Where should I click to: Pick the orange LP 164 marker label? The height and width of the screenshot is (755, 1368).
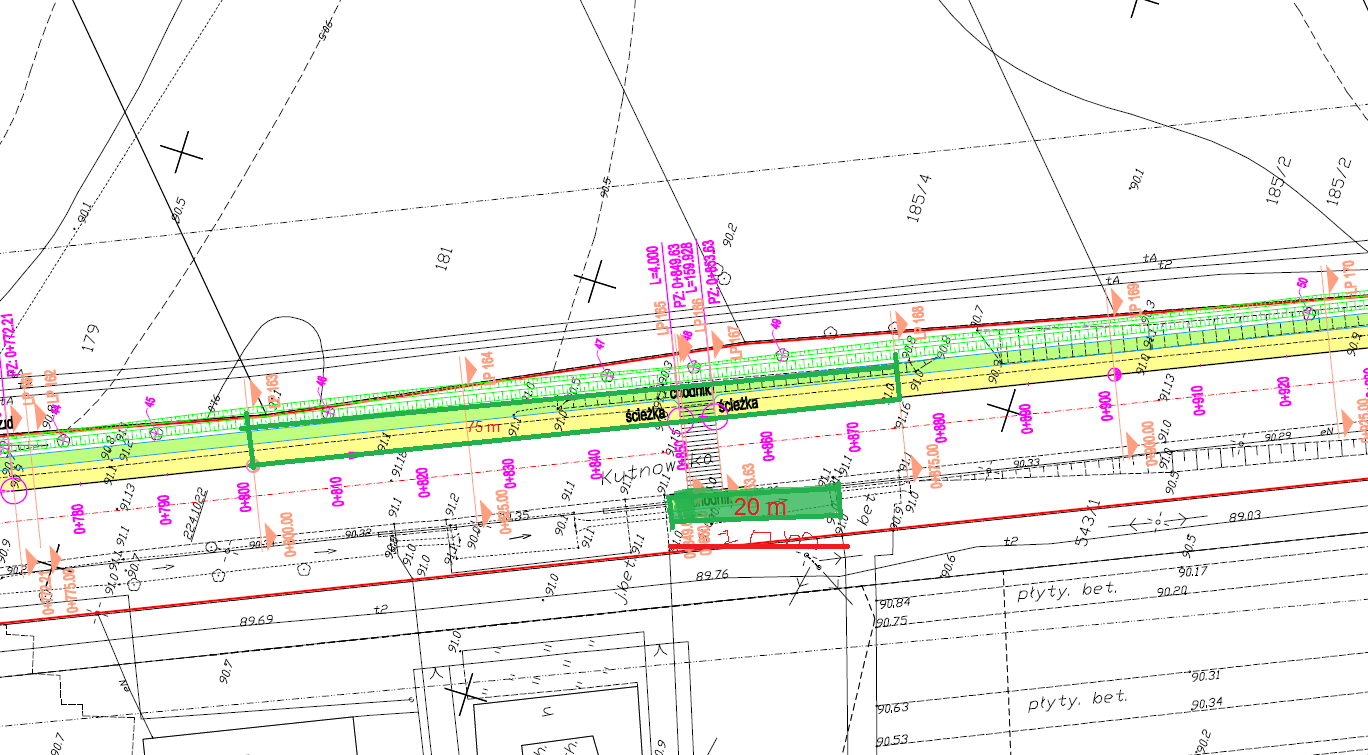[x=489, y=367]
